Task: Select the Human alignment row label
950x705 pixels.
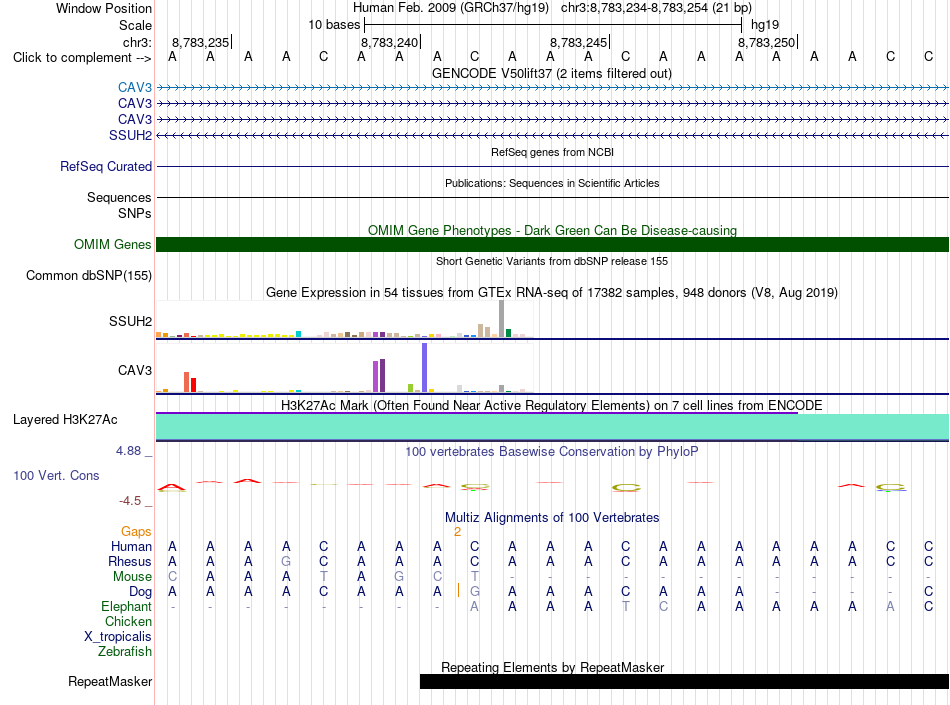Action: 131,546
